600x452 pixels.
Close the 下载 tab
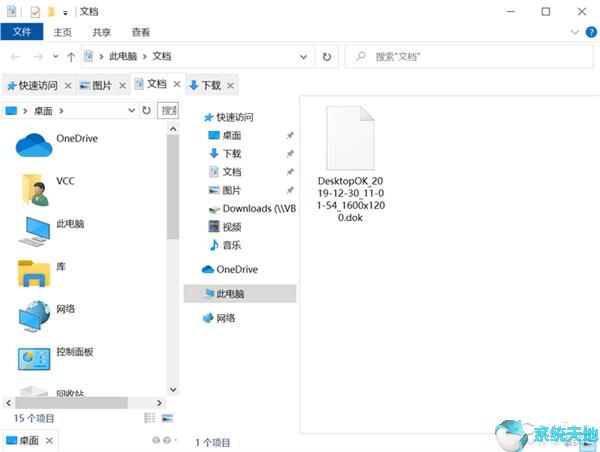[230, 85]
